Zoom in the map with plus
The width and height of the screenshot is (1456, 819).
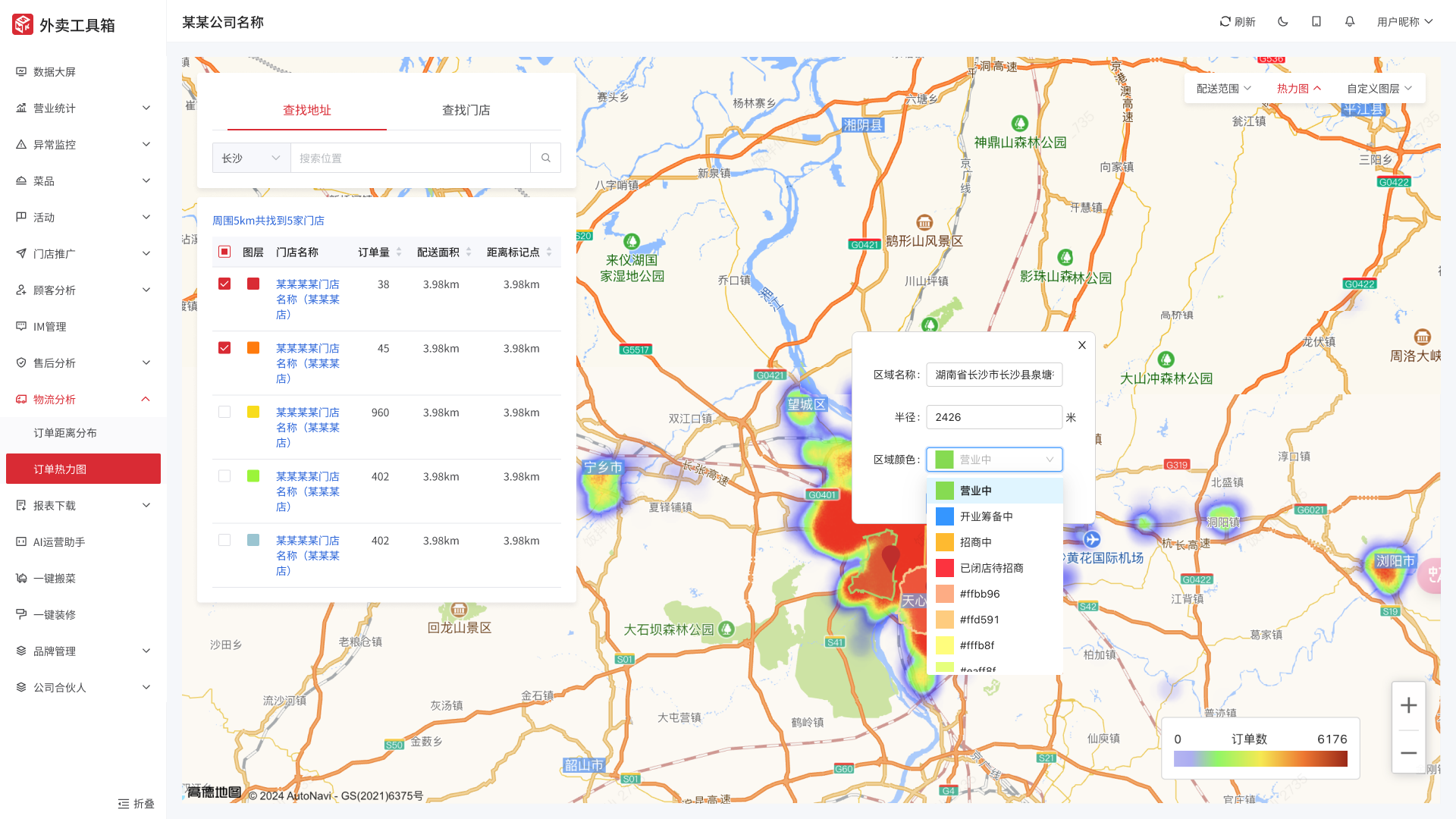click(x=1408, y=705)
